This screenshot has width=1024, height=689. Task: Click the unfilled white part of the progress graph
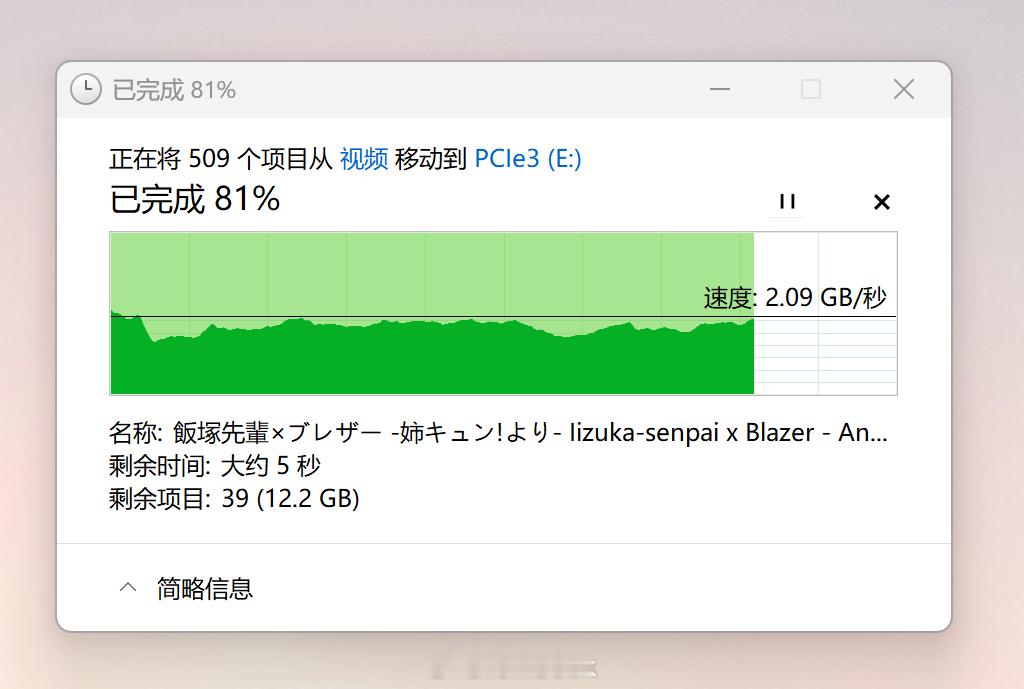pos(824,362)
